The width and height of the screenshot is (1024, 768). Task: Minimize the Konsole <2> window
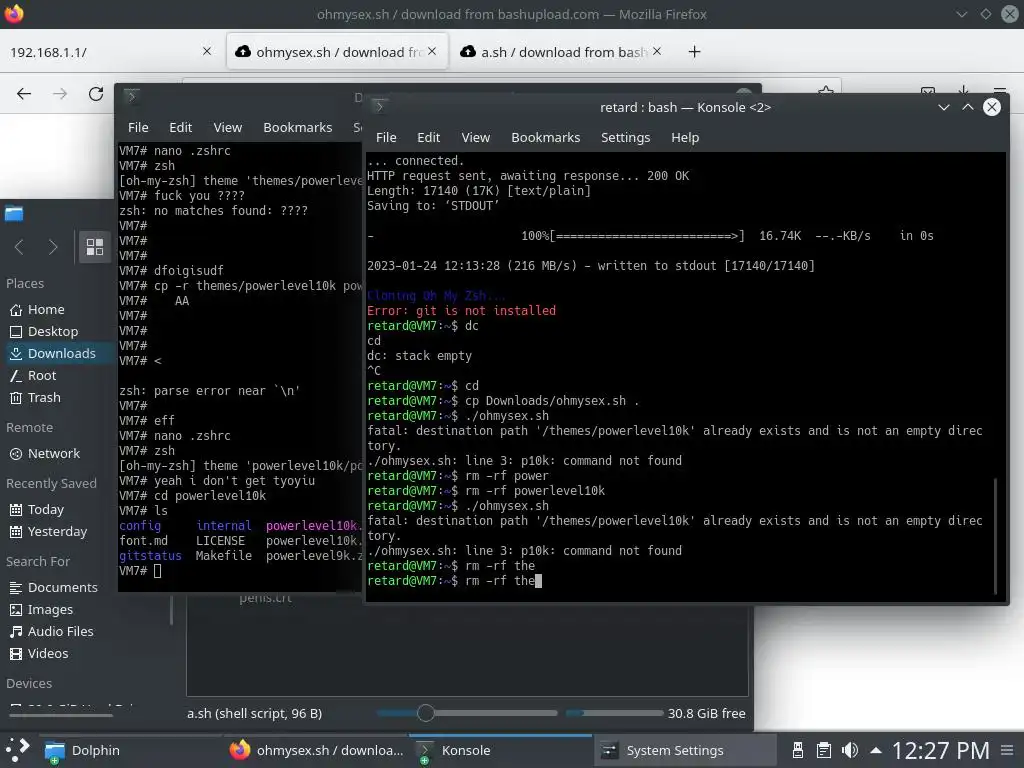click(944, 107)
